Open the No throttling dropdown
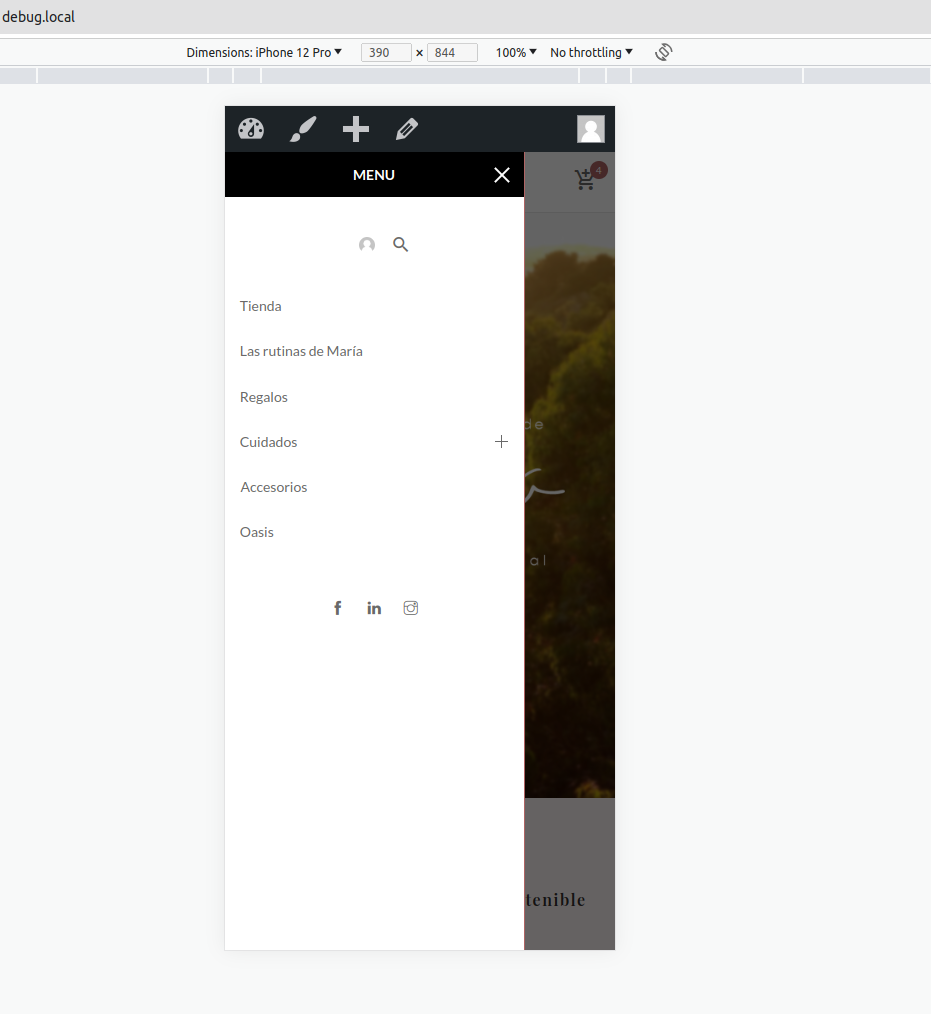The height and width of the screenshot is (1014, 931). pyautogui.click(x=591, y=52)
